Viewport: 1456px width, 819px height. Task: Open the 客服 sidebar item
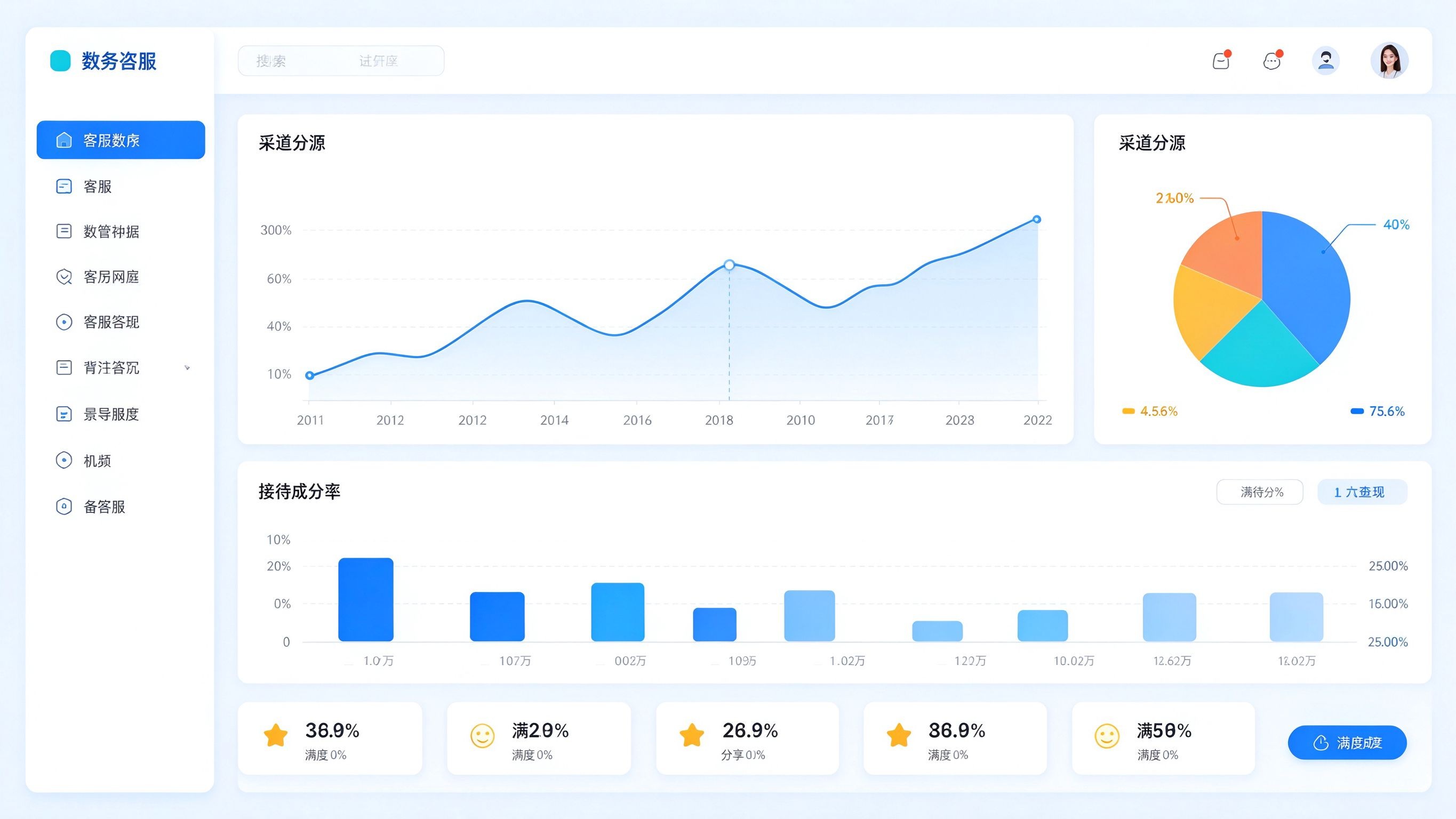click(x=121, y=186)
